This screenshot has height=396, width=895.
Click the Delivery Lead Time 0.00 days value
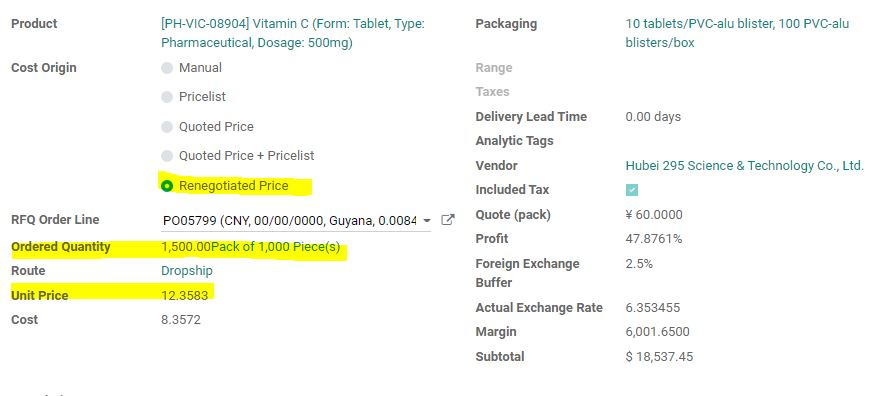[x=653, y=116]
